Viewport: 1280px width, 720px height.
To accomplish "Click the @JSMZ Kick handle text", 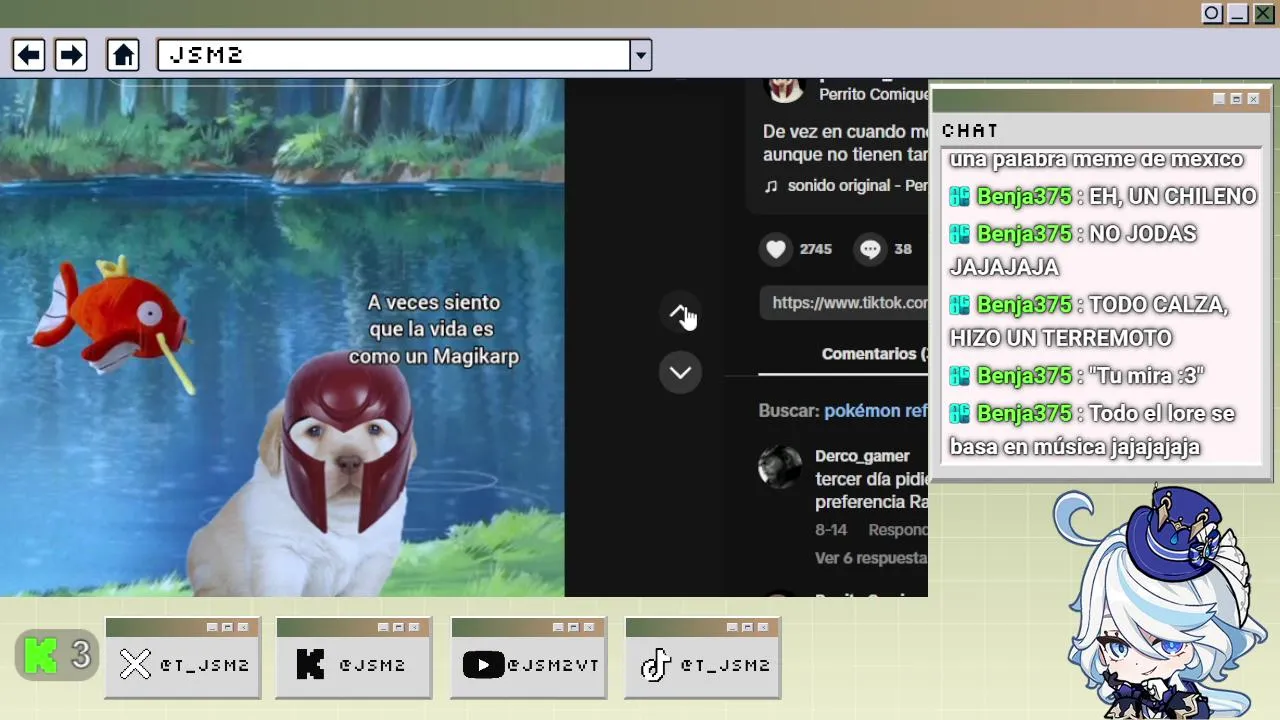I will pyautogui.click(x=372, y=665).
